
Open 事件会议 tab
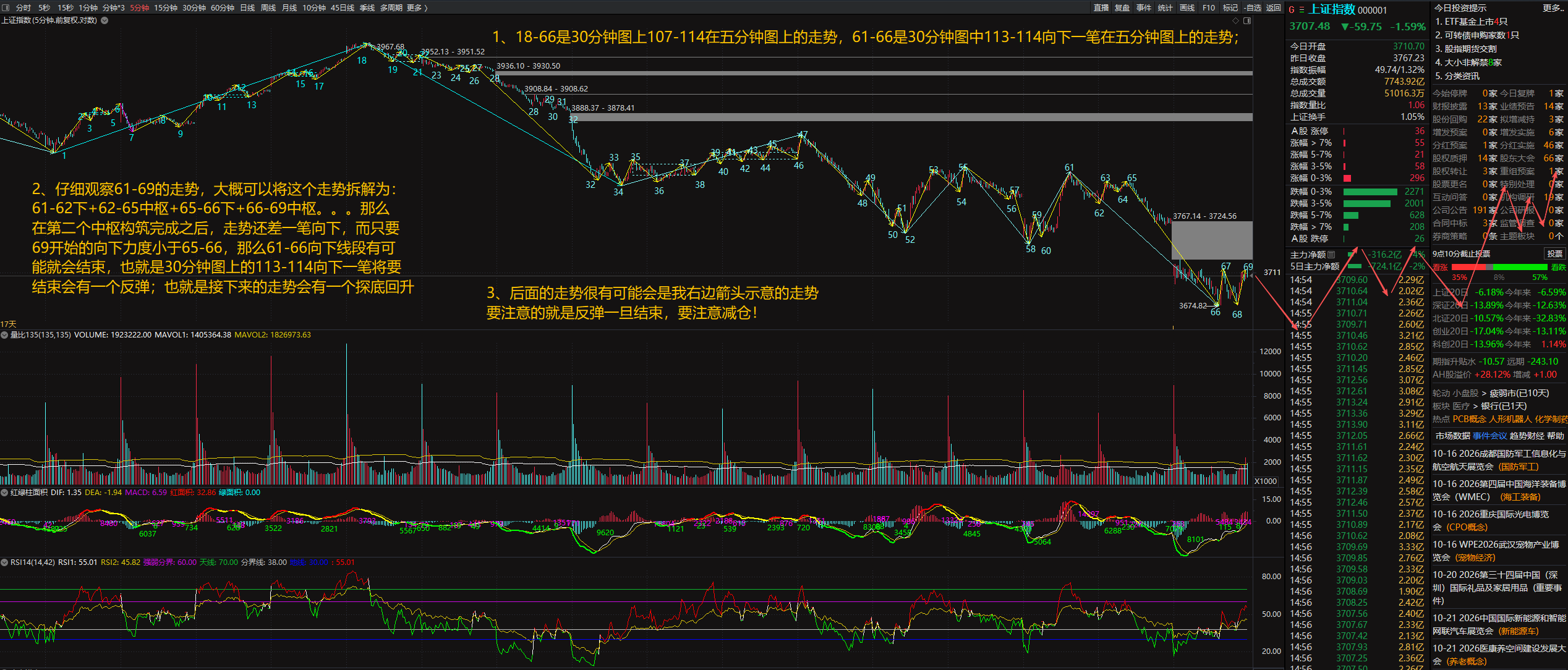[1489, 436]
